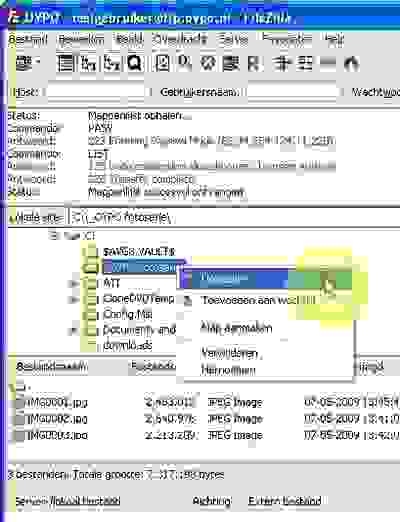The image size is (400, 522).
Task: Click the Bestandsnaam column header
Action: click(x=52, y=367)
